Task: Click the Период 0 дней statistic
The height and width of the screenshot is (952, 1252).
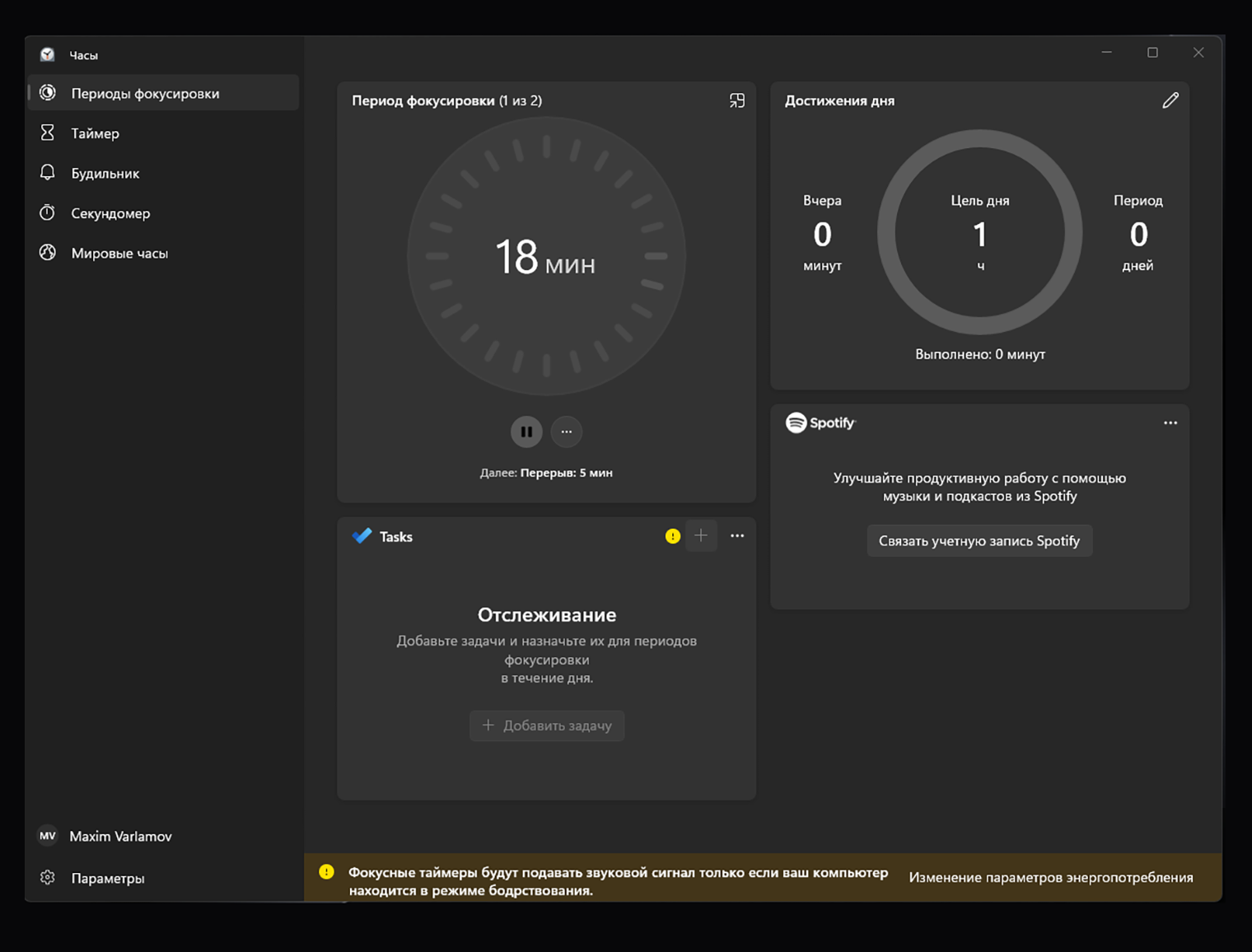Action: [x=1138, y=233]
